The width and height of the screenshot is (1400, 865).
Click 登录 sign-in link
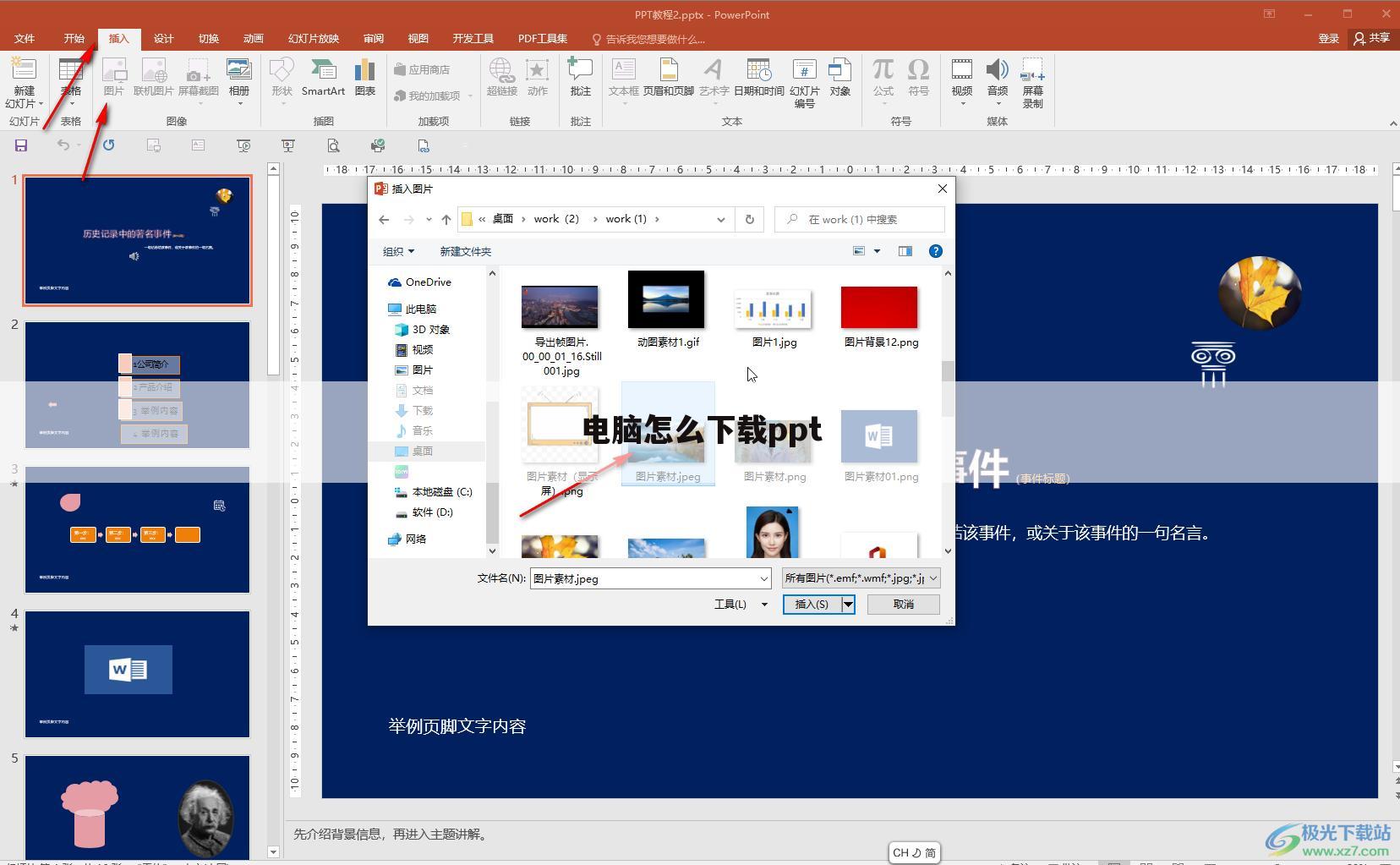pyautogui.click(x=1328, y=38)
